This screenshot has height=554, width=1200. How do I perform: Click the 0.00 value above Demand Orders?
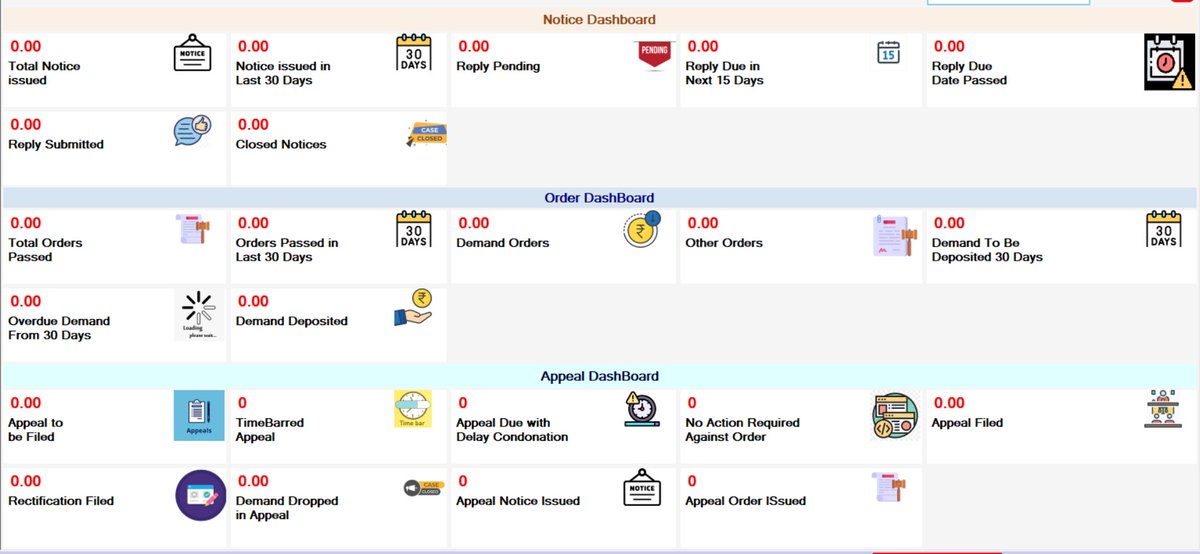pyautogui.click(x=473, y=223)
